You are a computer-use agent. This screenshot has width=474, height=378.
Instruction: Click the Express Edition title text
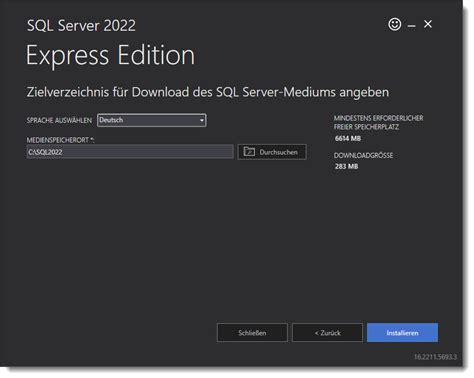pos(110,55)
